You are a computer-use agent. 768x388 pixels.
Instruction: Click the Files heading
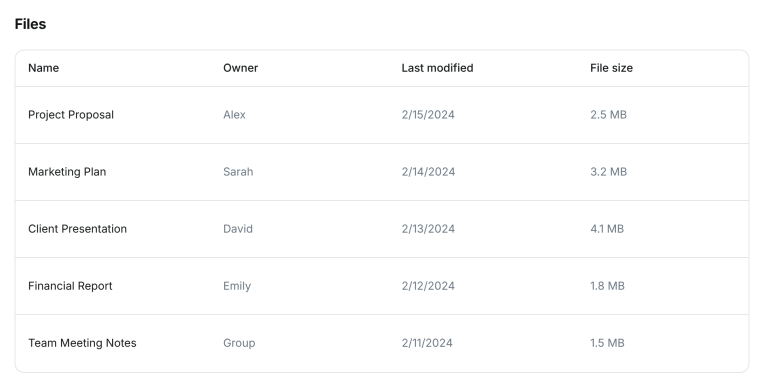tap(30, 24)
